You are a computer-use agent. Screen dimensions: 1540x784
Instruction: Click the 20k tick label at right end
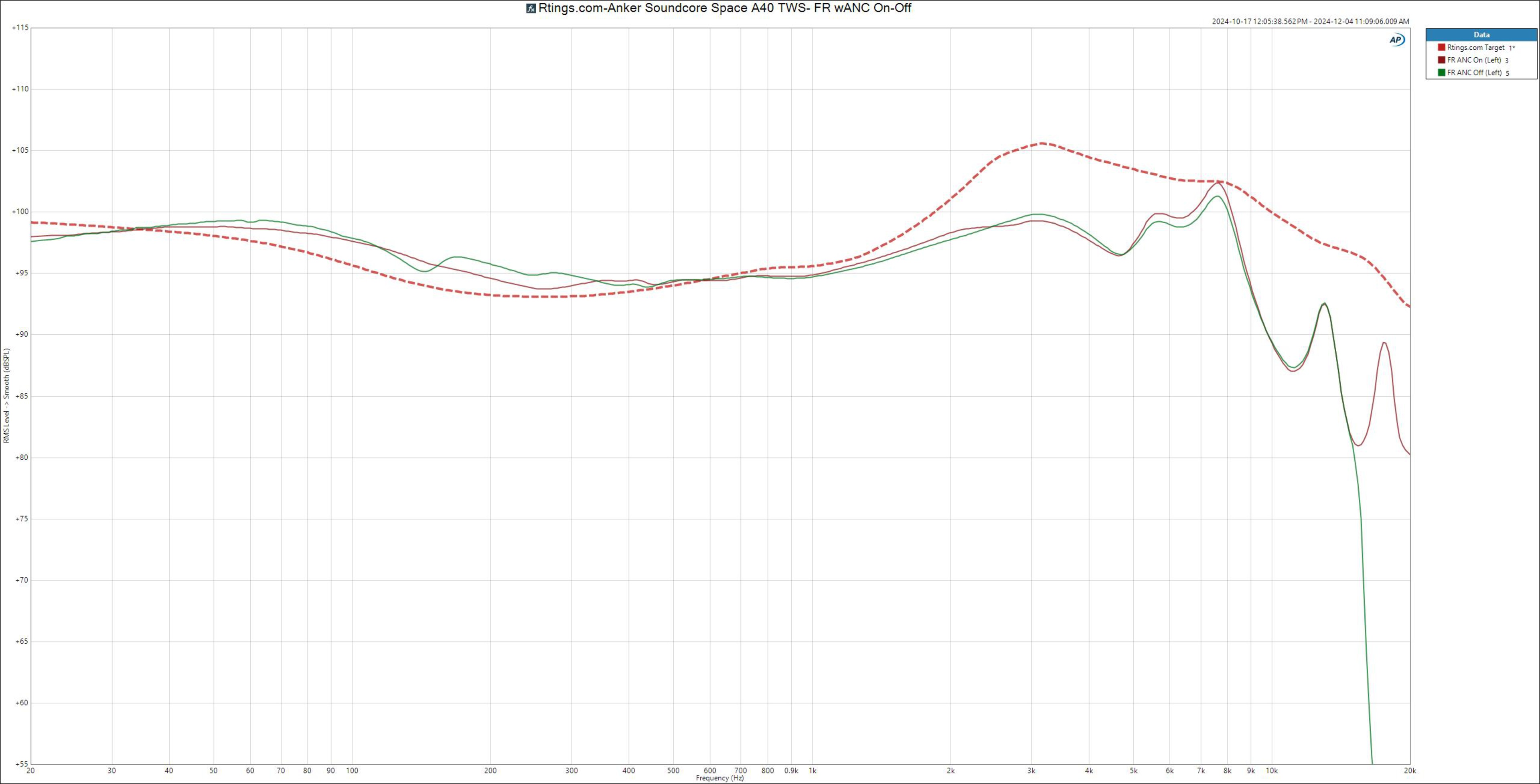[x=1410, y=771]
